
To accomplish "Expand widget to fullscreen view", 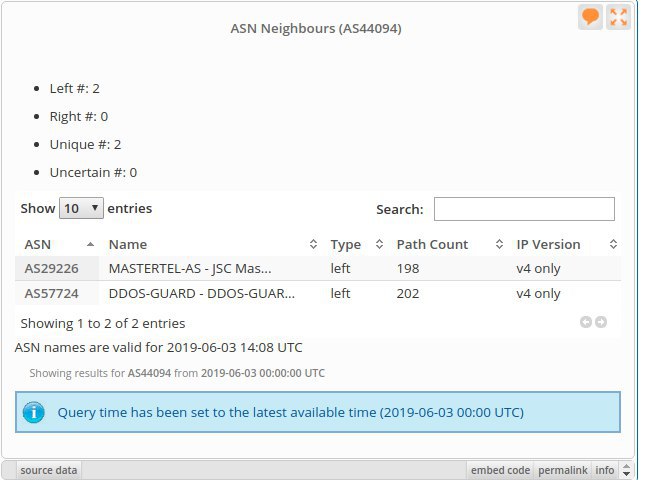I will [x=619, y=17].
